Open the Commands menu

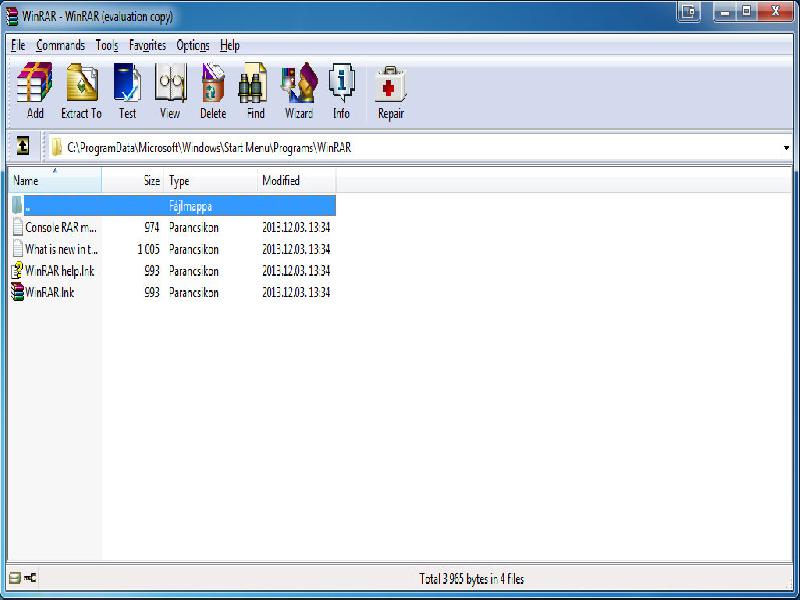(60, 45)
